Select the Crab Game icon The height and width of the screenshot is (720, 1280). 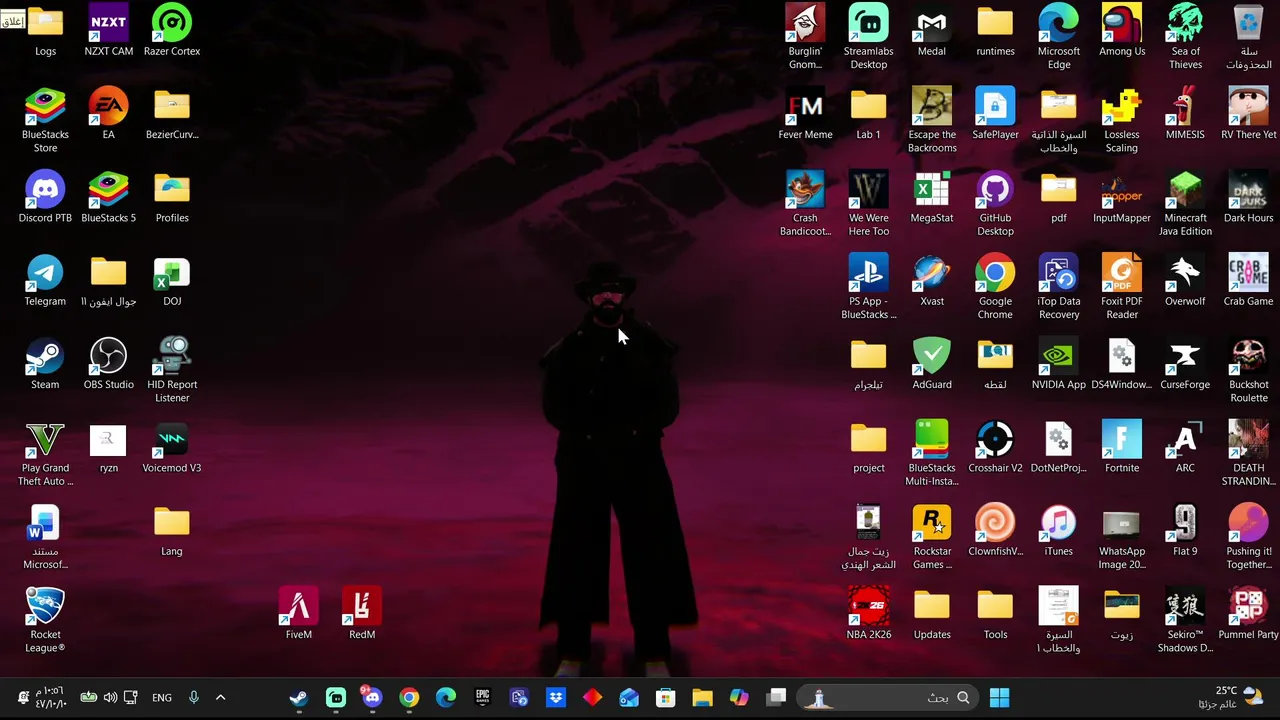1248,281
